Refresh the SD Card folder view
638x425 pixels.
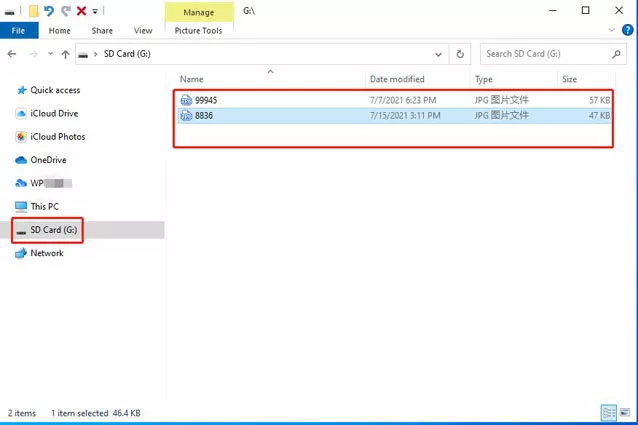coord(460,54)
